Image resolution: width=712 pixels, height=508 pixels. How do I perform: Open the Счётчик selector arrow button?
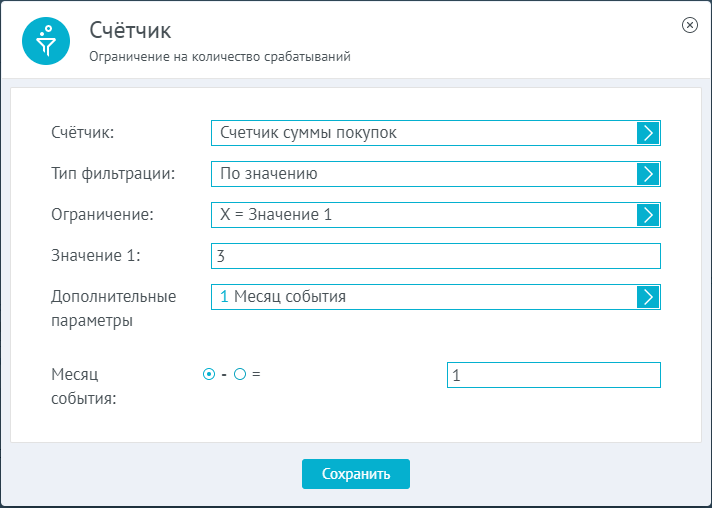pyautogui.click(x=648, y=133)
